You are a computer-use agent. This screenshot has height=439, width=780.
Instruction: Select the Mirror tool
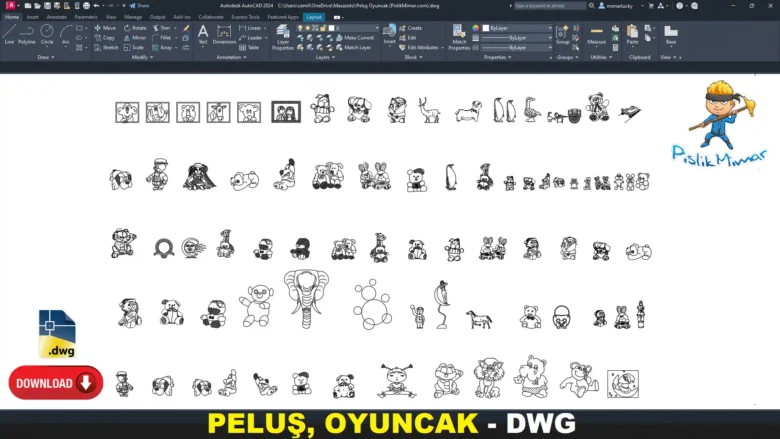[135, 38]
